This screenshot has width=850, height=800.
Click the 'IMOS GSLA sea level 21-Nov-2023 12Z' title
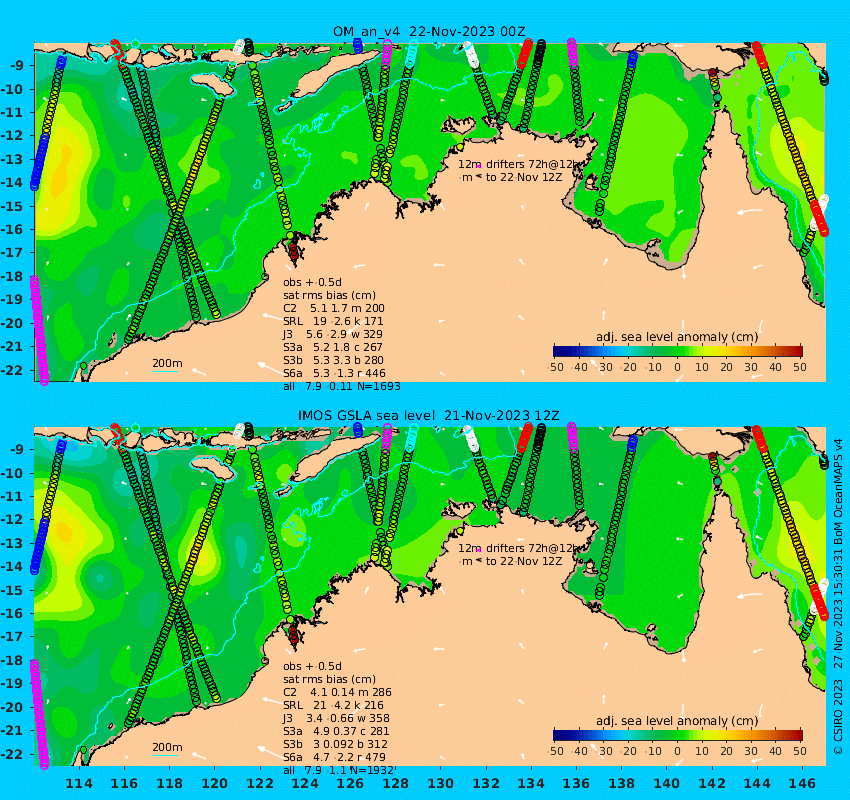(x=428, y=415)
